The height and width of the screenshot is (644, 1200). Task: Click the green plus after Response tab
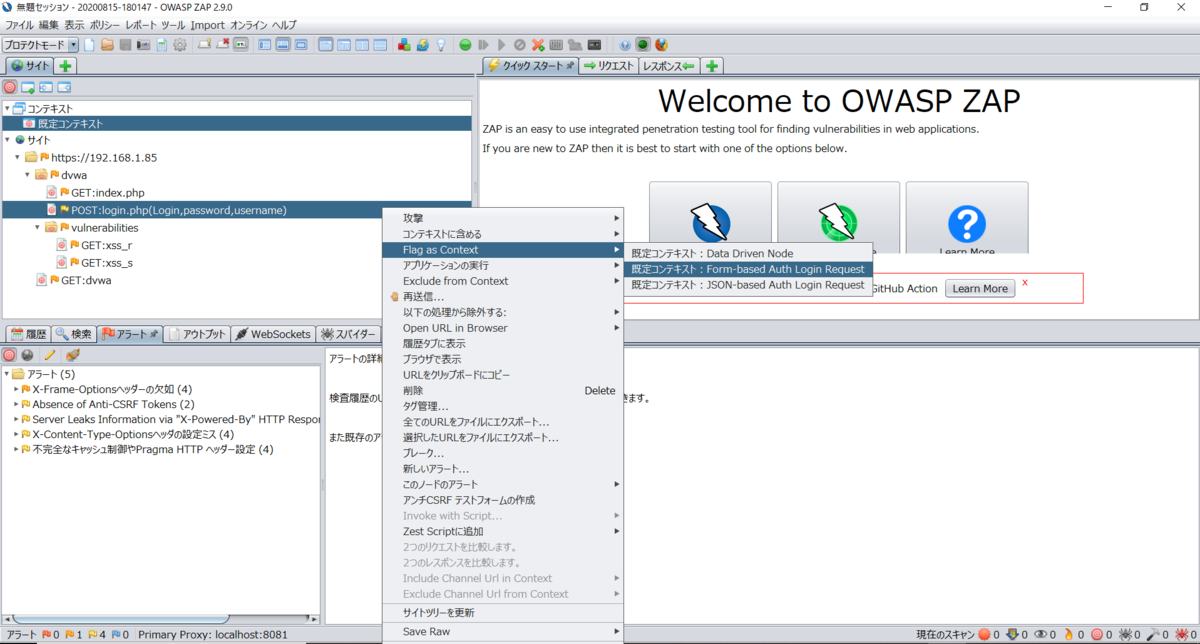[712, 66]
